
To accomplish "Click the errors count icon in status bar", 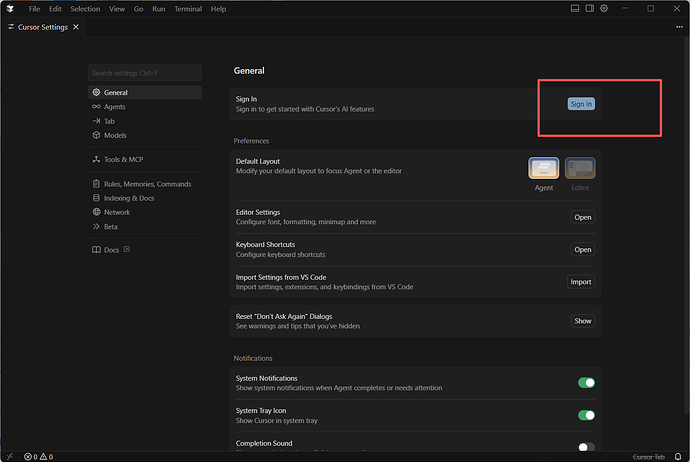I will (x=27, y=457).
